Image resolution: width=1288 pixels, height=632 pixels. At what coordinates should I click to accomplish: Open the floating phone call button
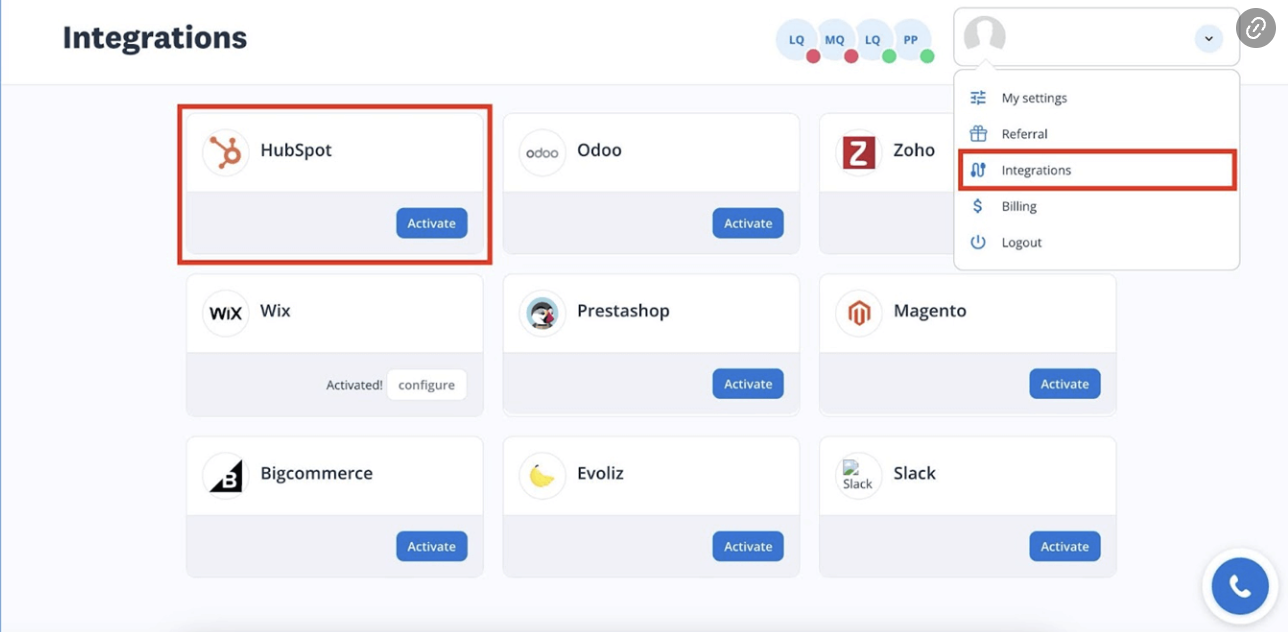coord(1240,586)
